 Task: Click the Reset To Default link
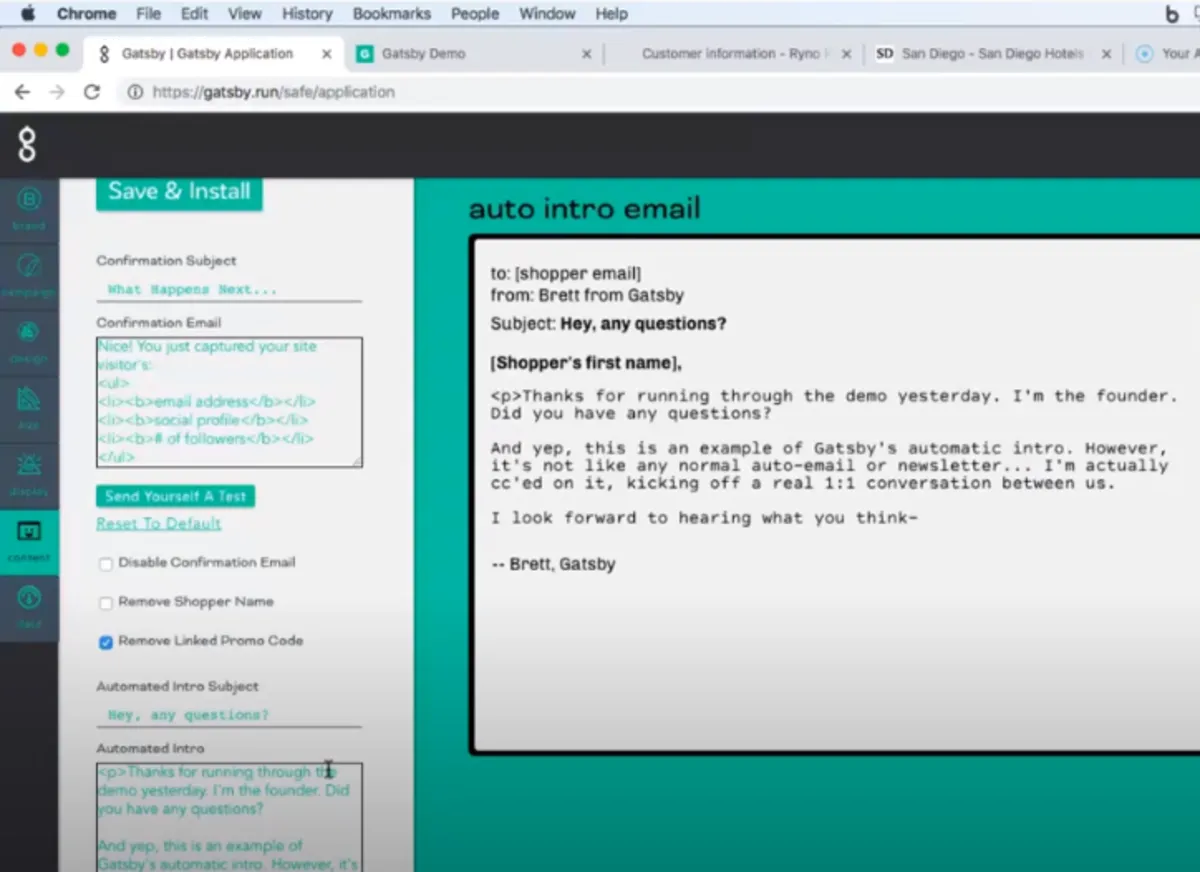point(159,524)
